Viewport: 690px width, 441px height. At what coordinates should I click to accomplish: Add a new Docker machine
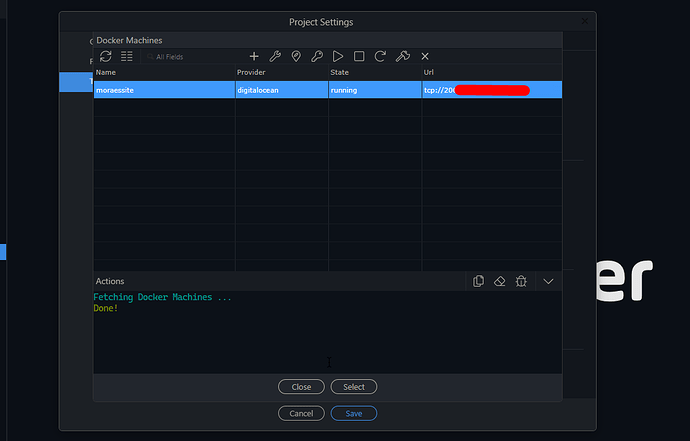(254, 56)
